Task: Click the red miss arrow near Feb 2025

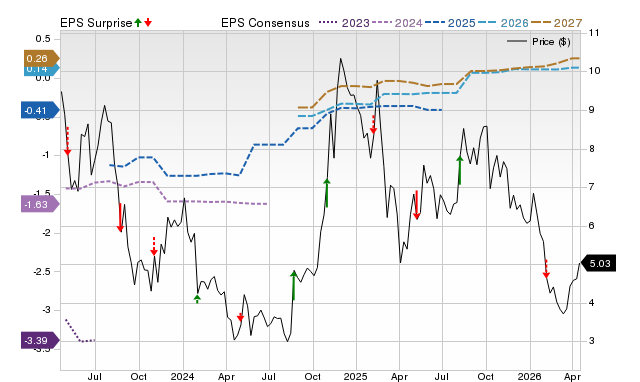Action: [x=373, y=124]
